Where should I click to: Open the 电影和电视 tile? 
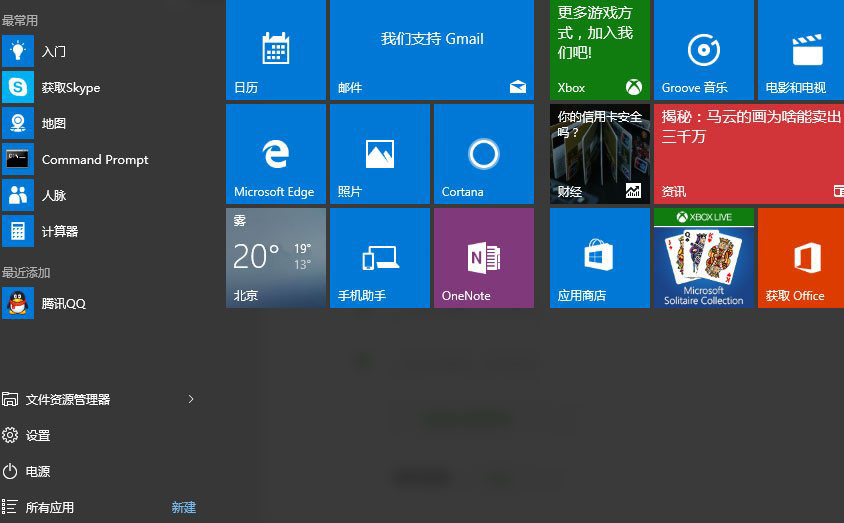click(x=801, y=50)
